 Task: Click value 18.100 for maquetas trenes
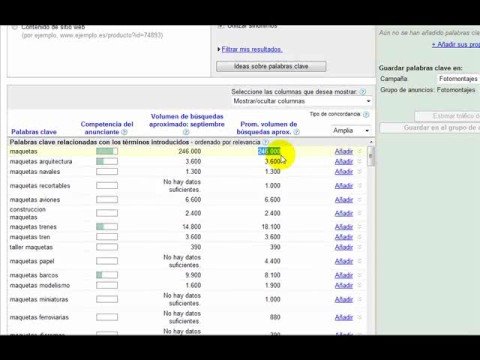tap(271, 227)
